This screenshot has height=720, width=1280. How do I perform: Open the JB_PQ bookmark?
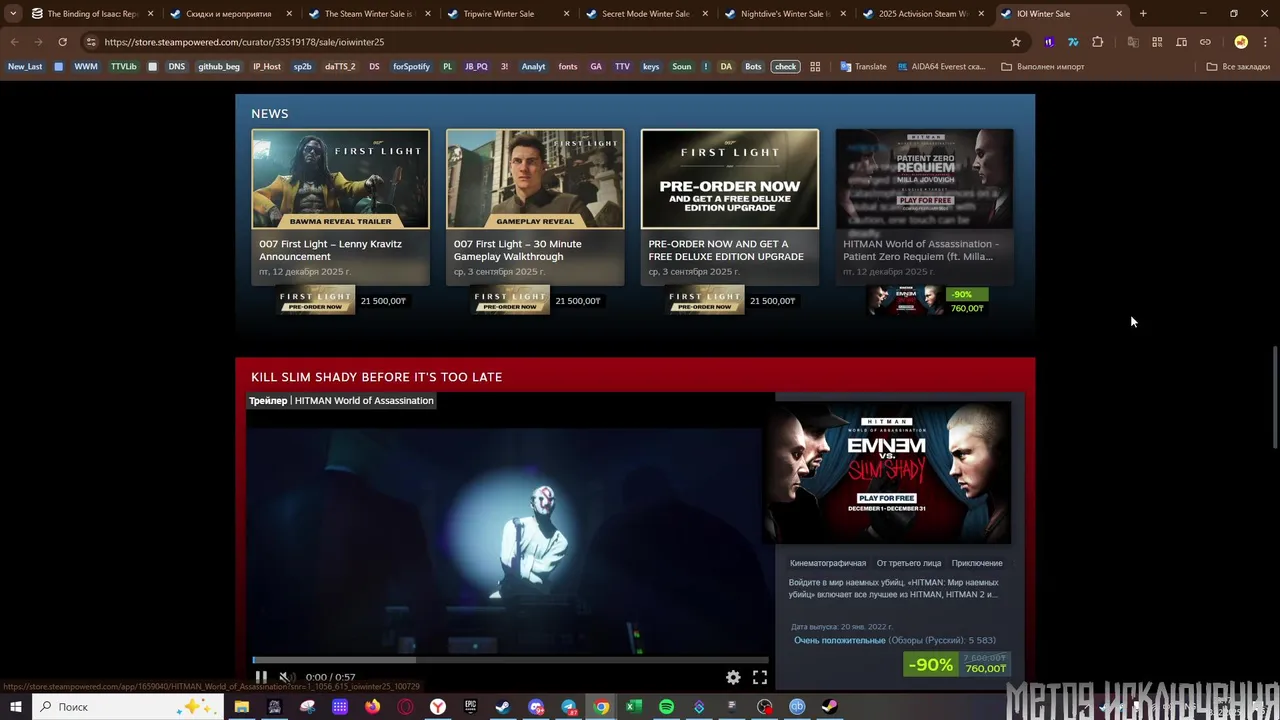tap(476, 66)
